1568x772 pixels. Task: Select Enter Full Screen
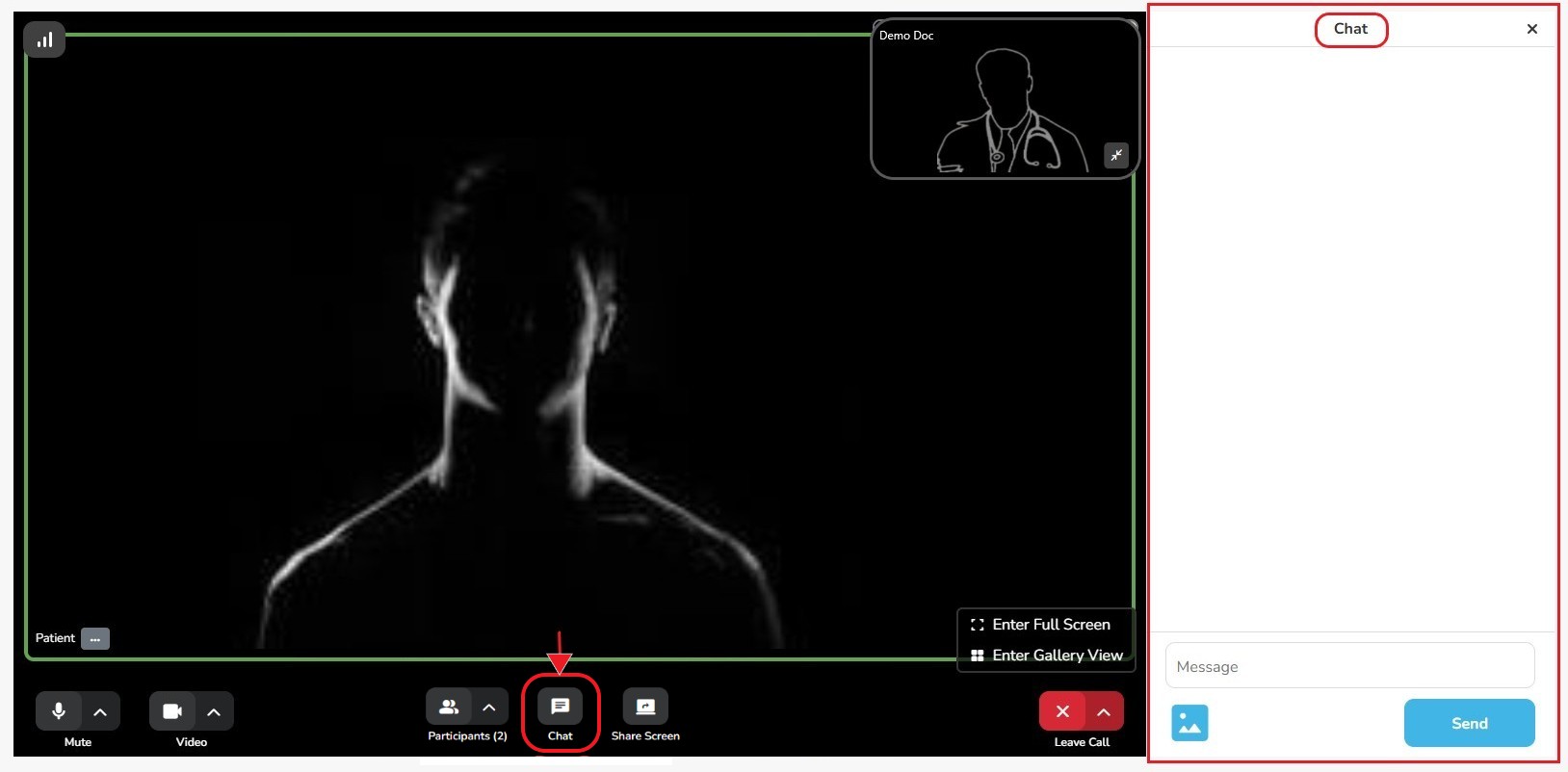(1050, 625)
